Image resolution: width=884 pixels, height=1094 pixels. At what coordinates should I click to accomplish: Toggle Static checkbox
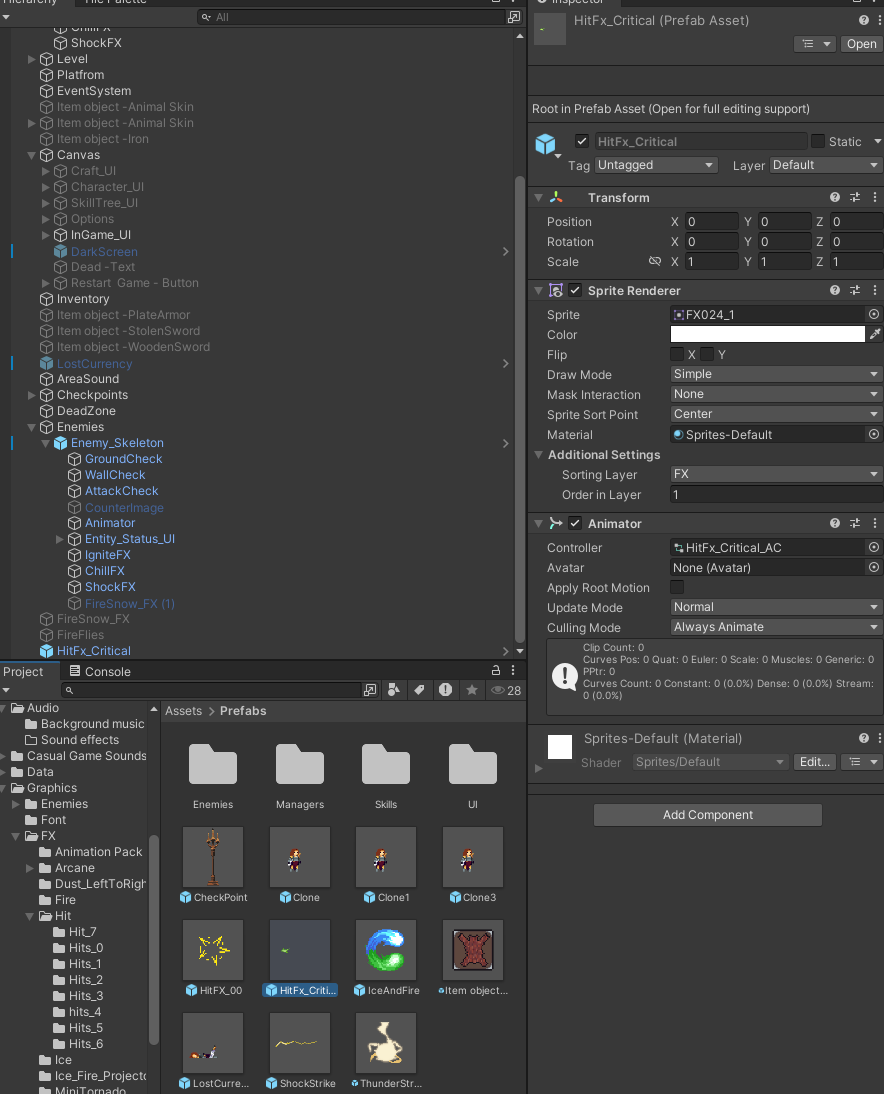pos(818,141)
